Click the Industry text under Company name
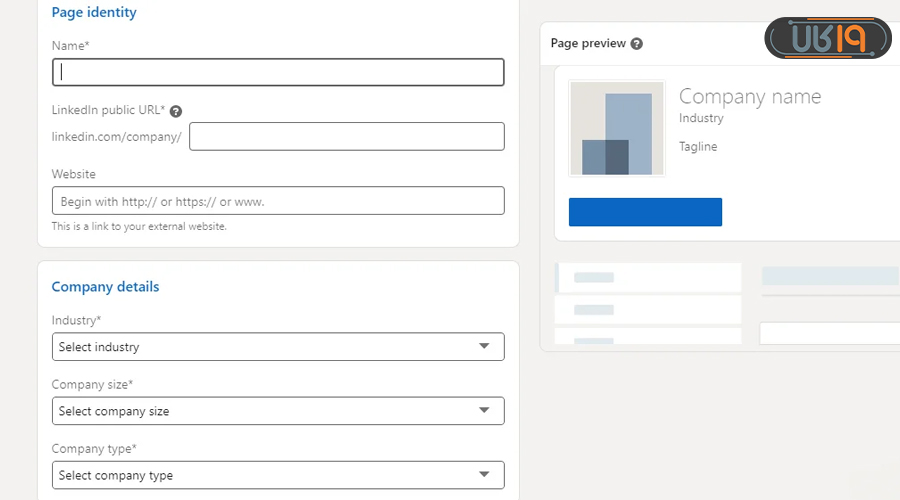900x500 pixels. (701, 118)
